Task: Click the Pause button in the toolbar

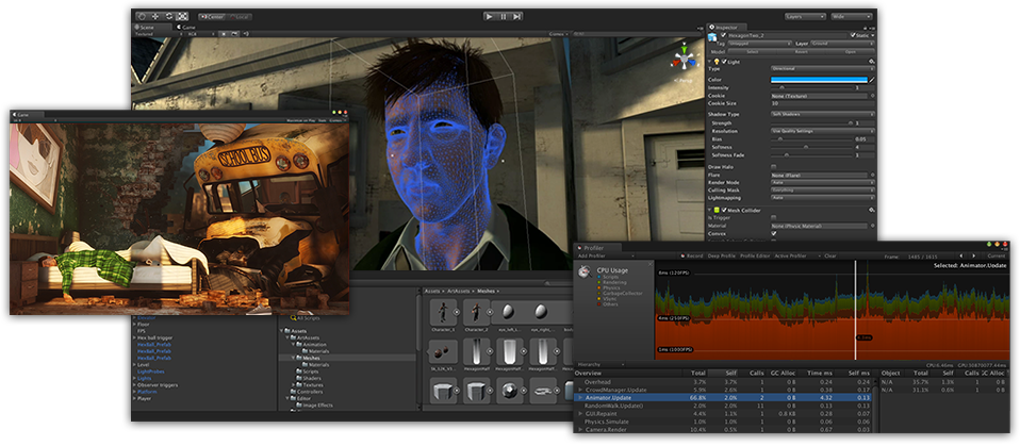Action: coord(503,17)
